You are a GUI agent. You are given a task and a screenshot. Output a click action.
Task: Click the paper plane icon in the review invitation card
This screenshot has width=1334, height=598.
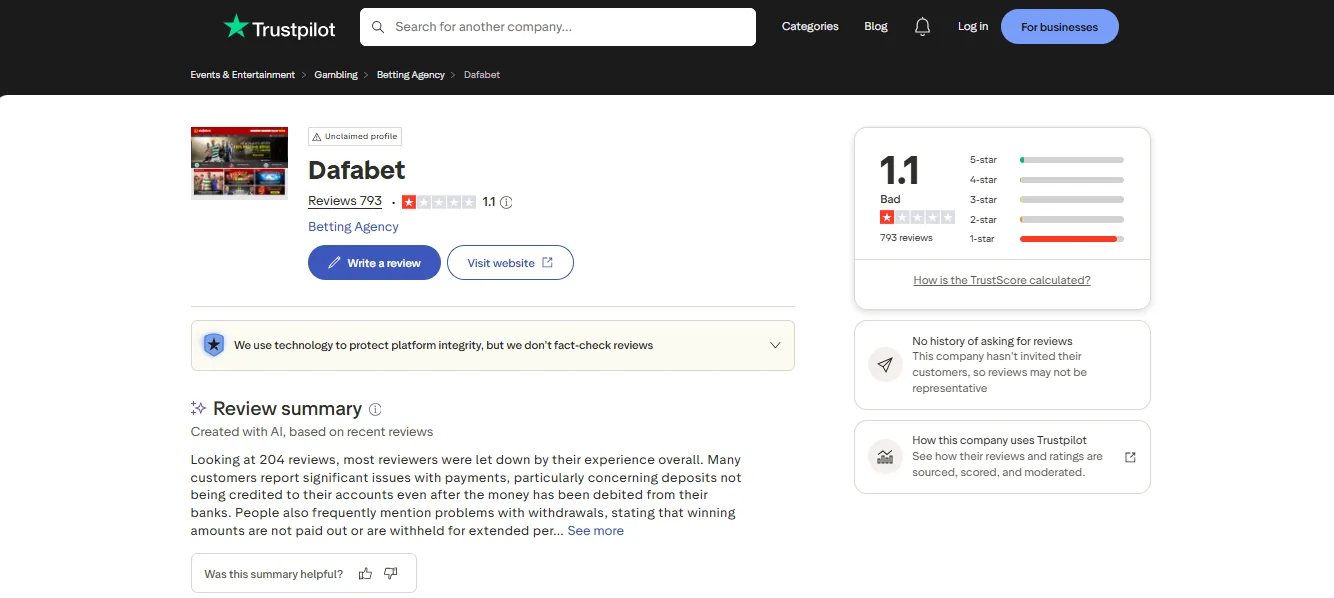click(x=884, y=365)
